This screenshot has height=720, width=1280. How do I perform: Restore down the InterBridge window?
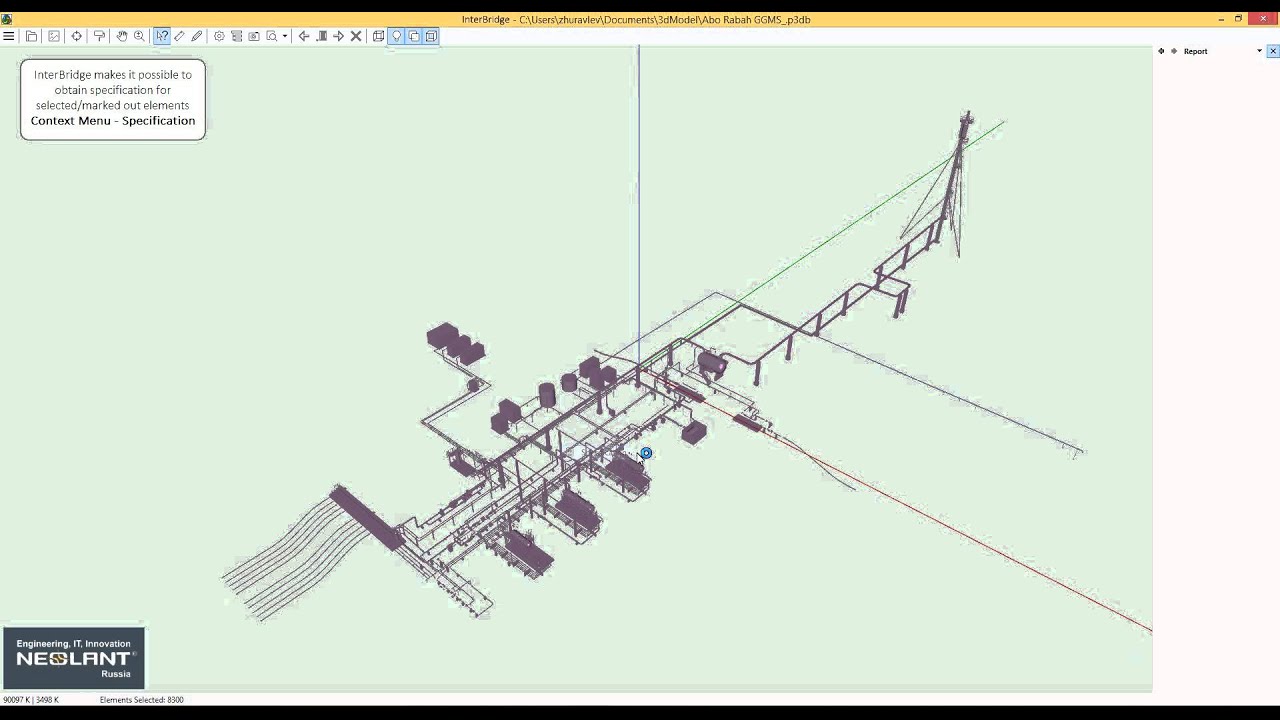[x=1238, y=19]
